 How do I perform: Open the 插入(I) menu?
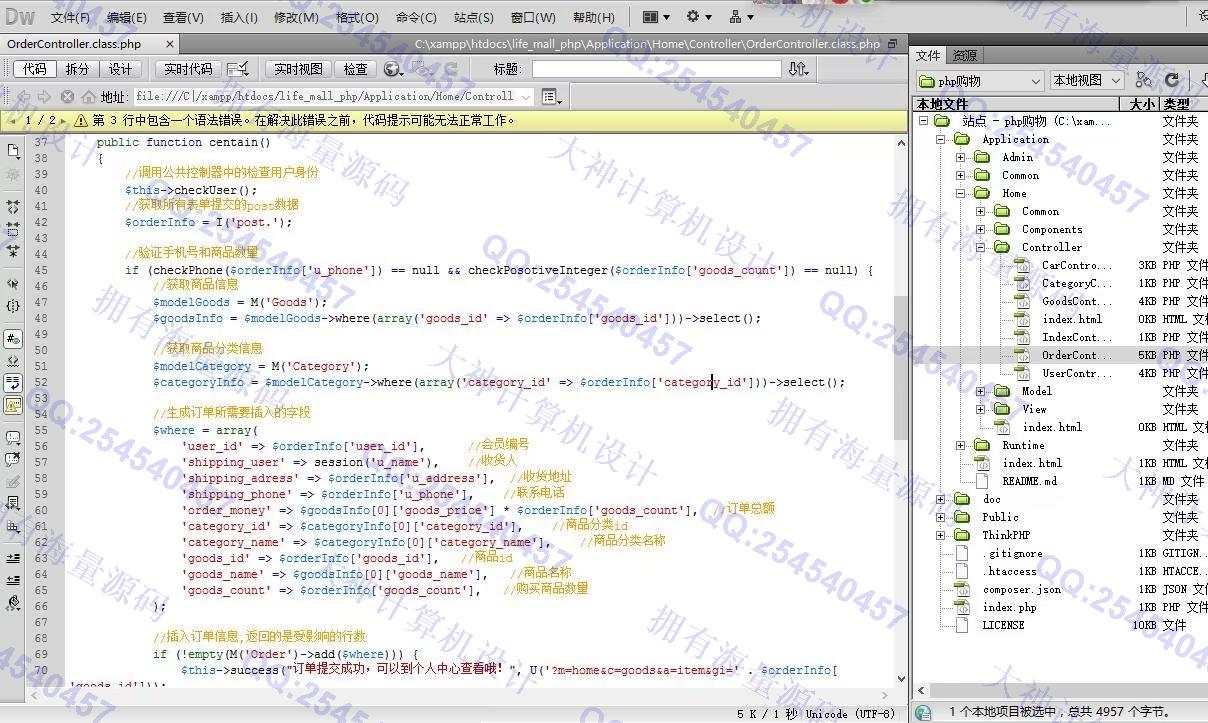[240, 17]
